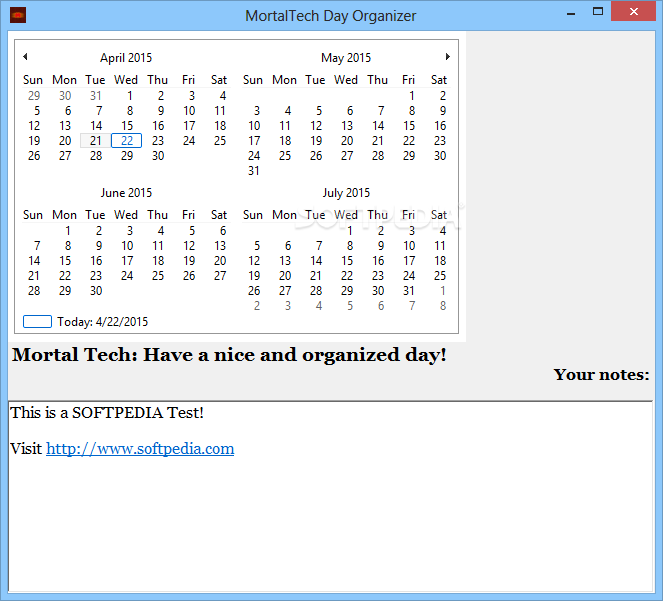Maximize the MortalTech Day Organizer window

[598, 12]
